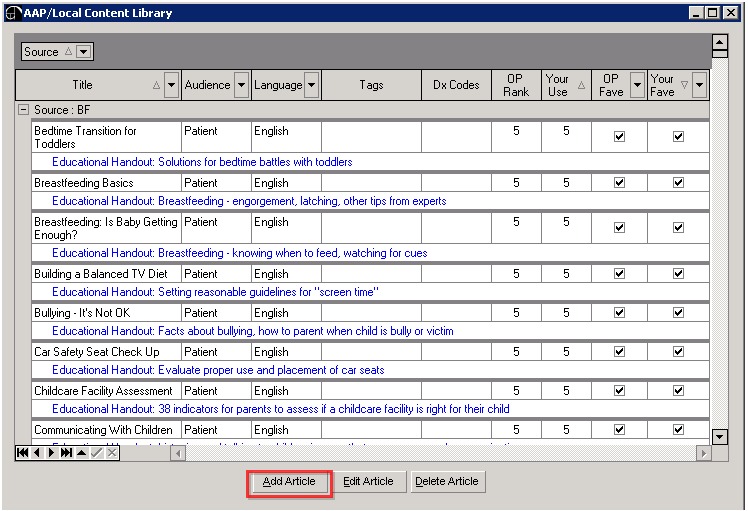The image size is (748, 511).
Task: Select the Bedtime Transition for Toddlers title cell
Action: tap(106, 137)
